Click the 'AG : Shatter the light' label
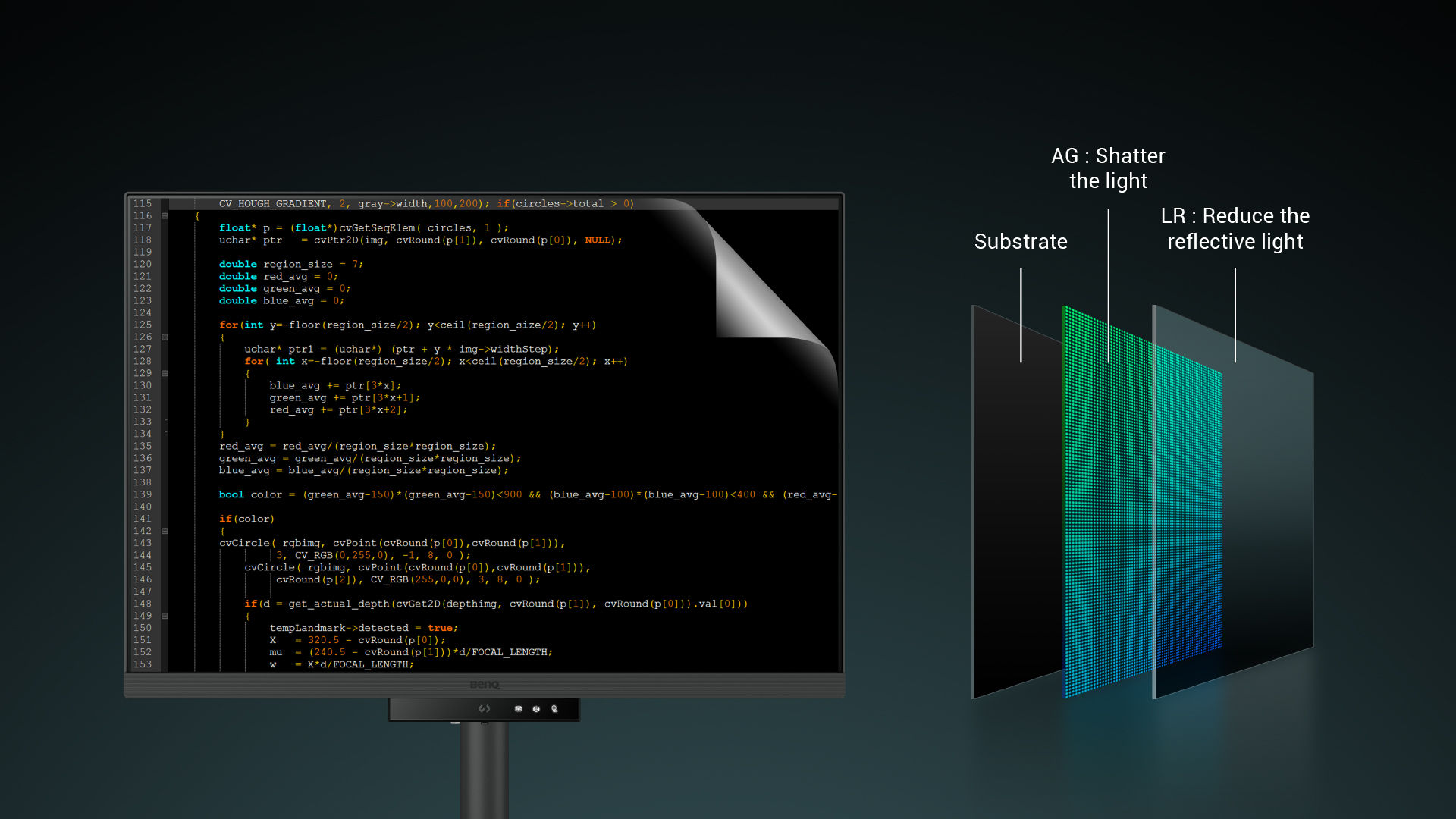The width and height of the screenshot is (1456, 819). [1108, 168]
